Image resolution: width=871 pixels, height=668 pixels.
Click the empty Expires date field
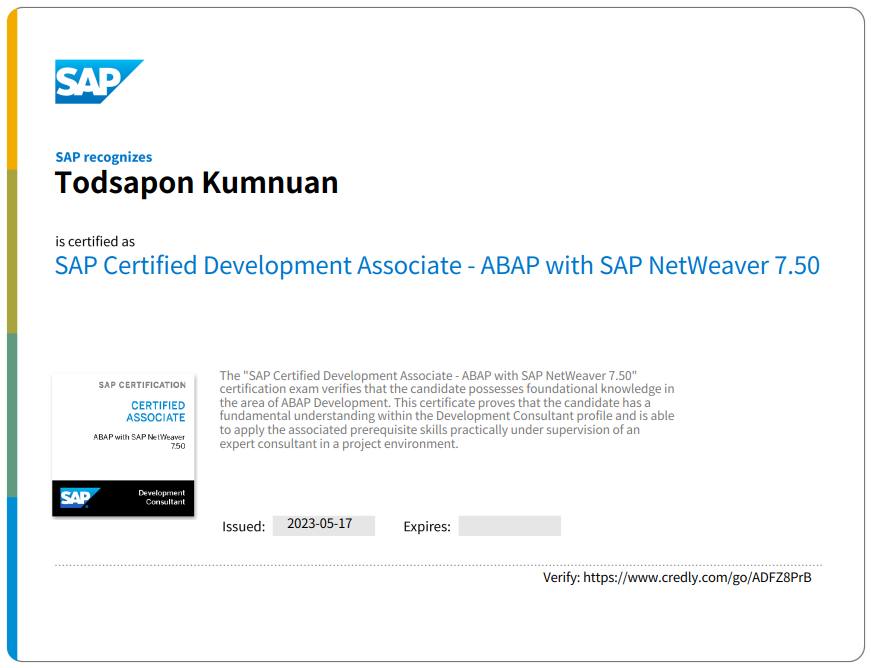(509, 526)
